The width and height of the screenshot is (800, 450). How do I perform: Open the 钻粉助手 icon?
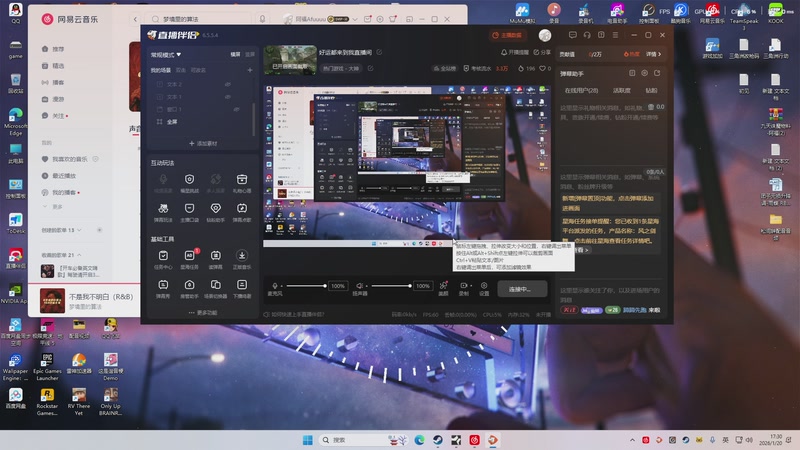(216, 212)
